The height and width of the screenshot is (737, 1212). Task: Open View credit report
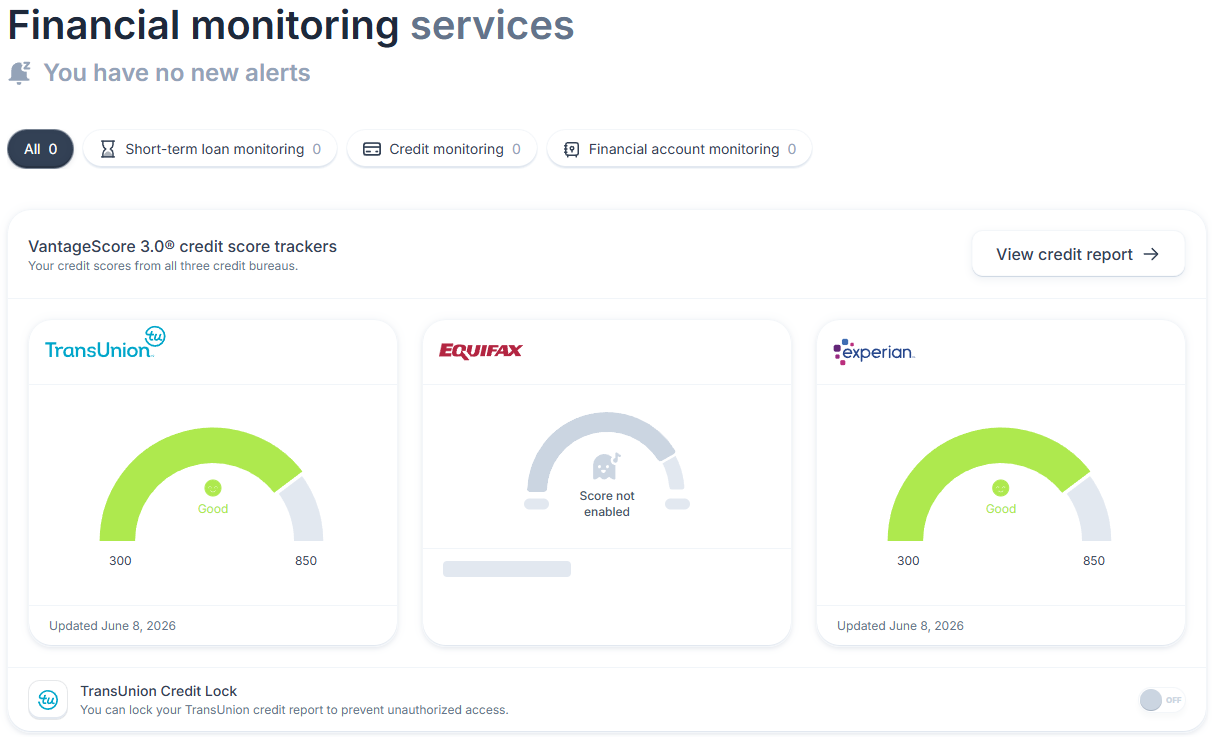[1078, 254]
